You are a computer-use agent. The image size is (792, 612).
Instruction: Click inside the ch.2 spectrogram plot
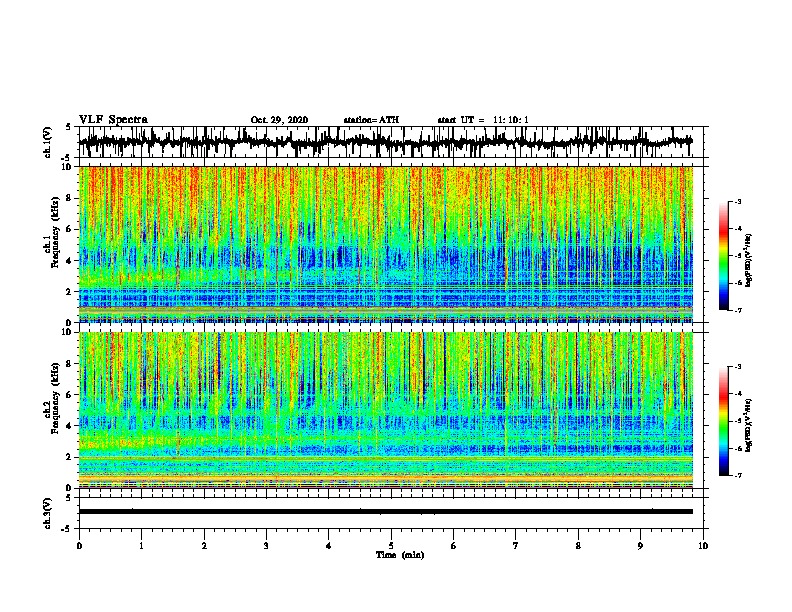coord(386,410)
